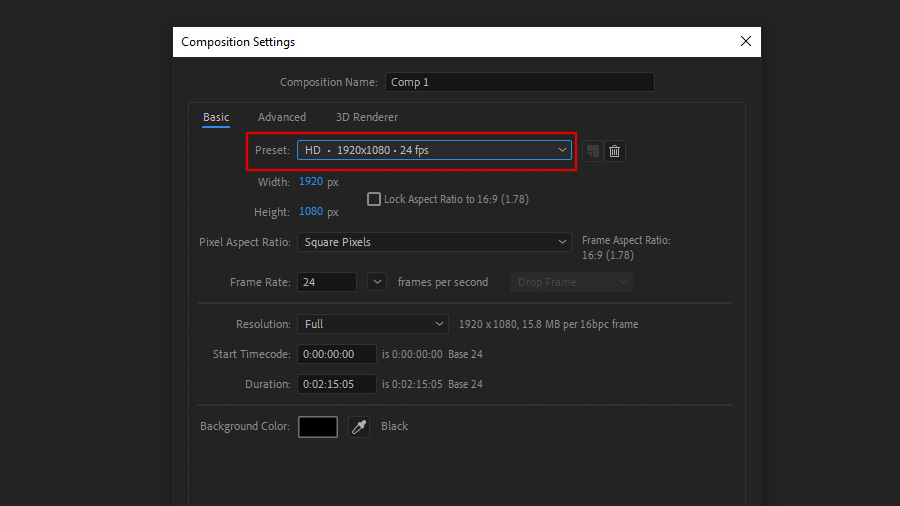The width and height of the screenshot is (900, 506).
Task: Expand the Pixel Aspect Ratio dropdown
Action: click(x=434, y=242)
